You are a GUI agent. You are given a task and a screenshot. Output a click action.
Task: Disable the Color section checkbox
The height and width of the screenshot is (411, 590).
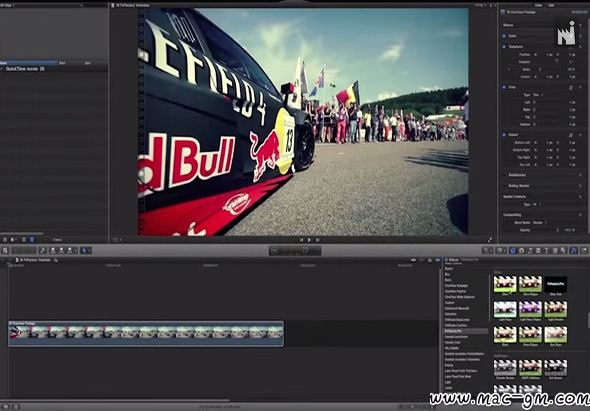click(x=504, y=36)
